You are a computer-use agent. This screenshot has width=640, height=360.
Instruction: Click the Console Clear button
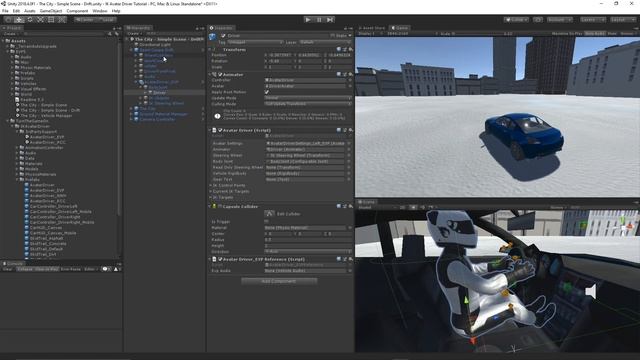tap(7, 269)
